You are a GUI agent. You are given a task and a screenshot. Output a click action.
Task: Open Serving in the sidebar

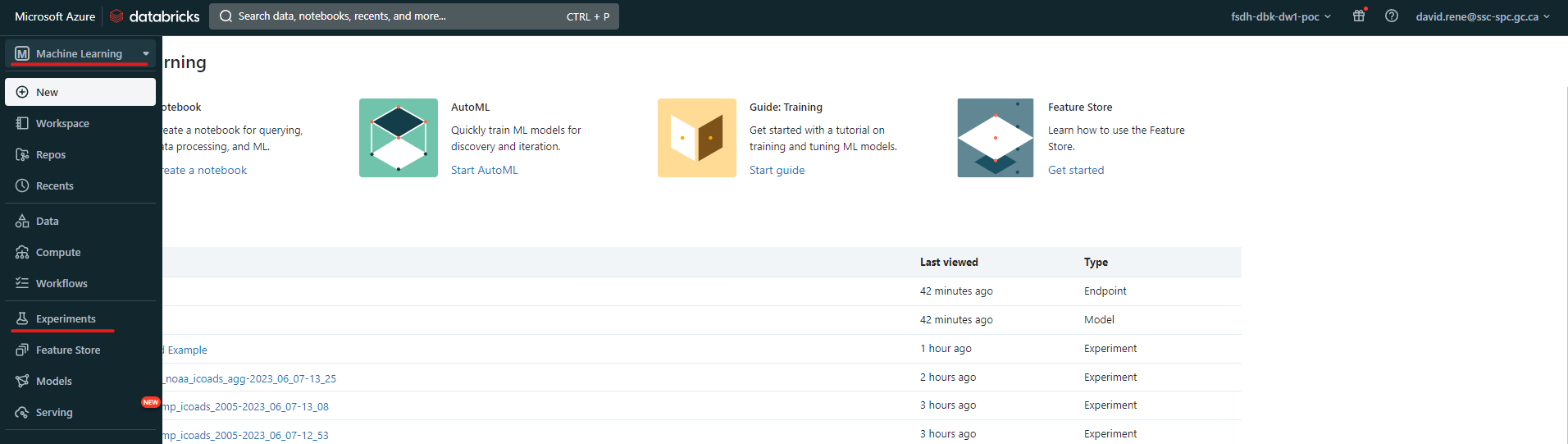click(54, 413)
